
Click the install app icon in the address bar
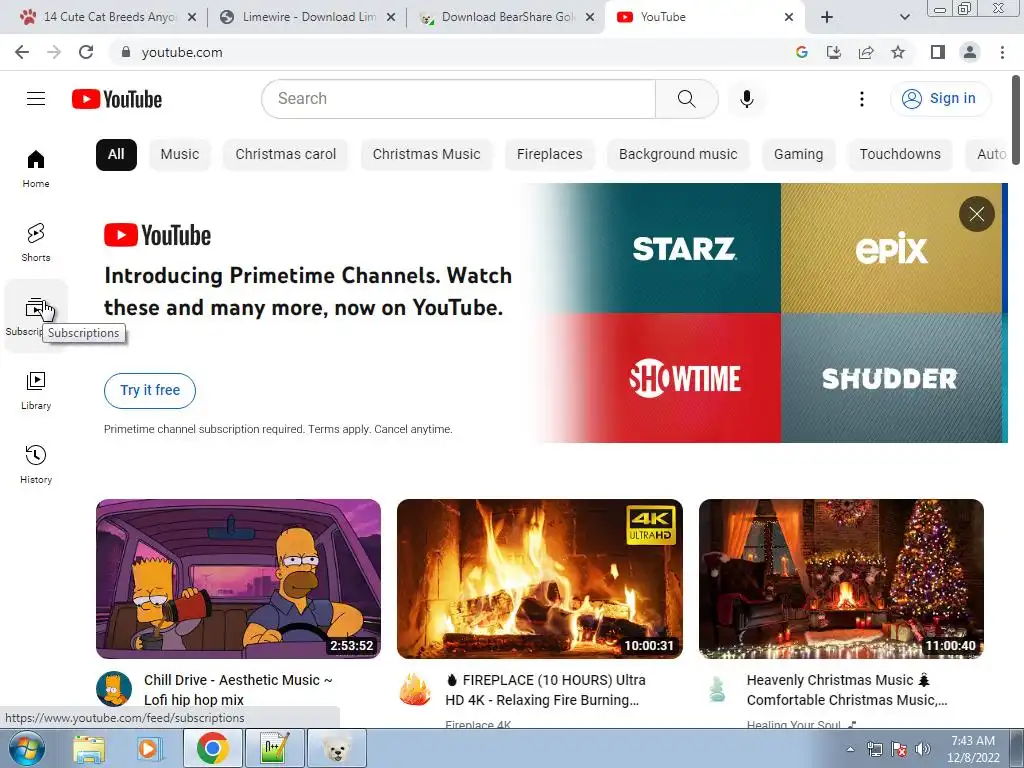(834, 52)
